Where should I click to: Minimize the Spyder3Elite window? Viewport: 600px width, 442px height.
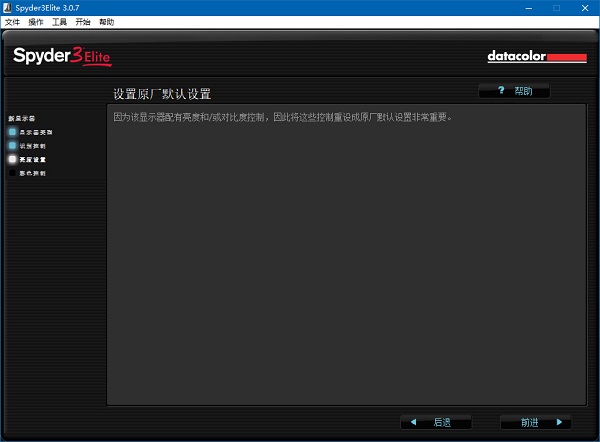pyautogui.click(x=529, y=8)
